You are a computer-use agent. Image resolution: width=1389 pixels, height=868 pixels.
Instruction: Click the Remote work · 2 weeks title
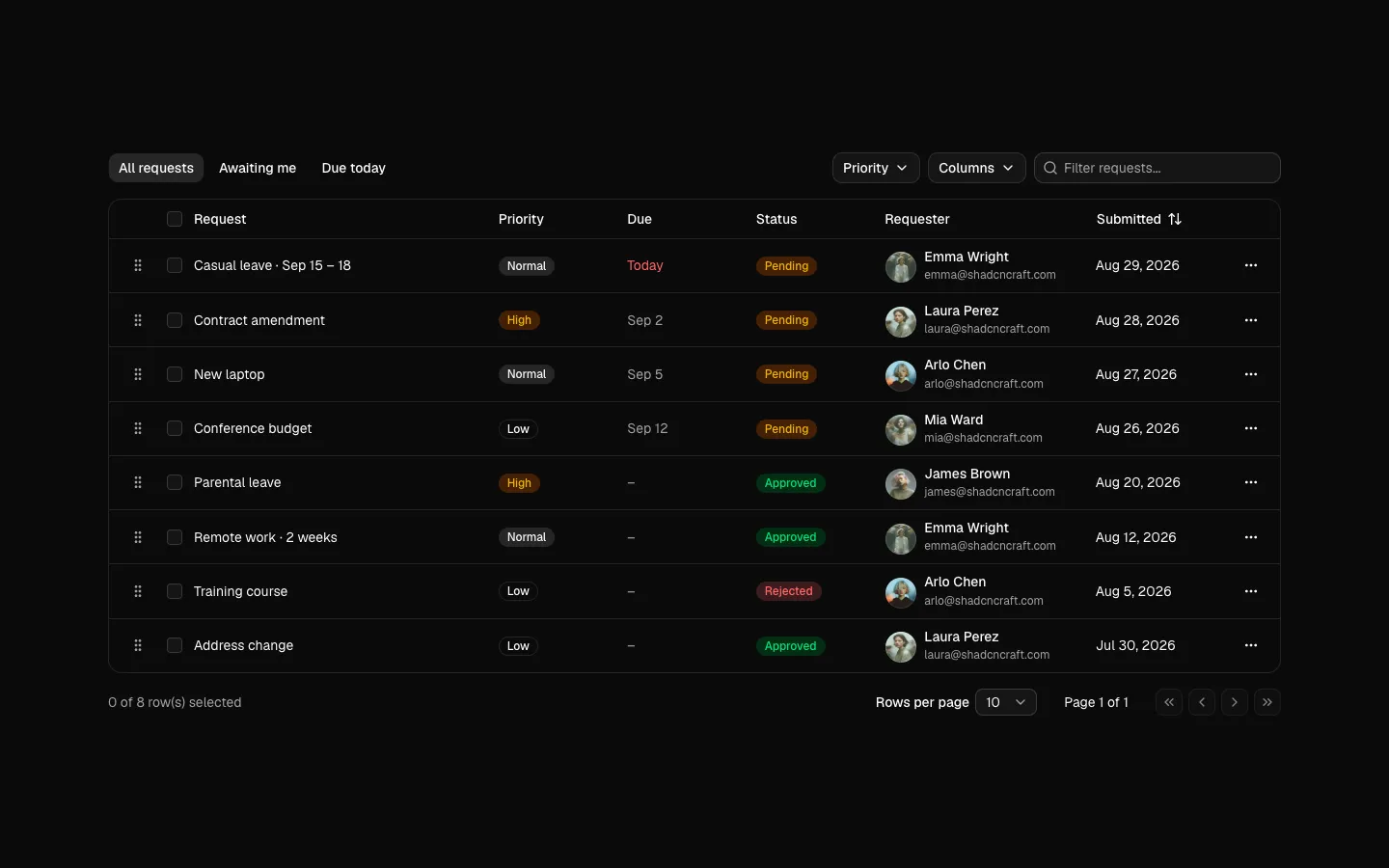pyautogui.click(x=265, y=537)
